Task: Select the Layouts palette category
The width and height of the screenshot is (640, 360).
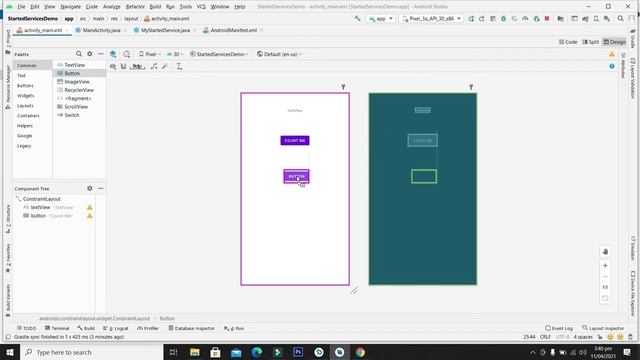Action: point(25,106)
